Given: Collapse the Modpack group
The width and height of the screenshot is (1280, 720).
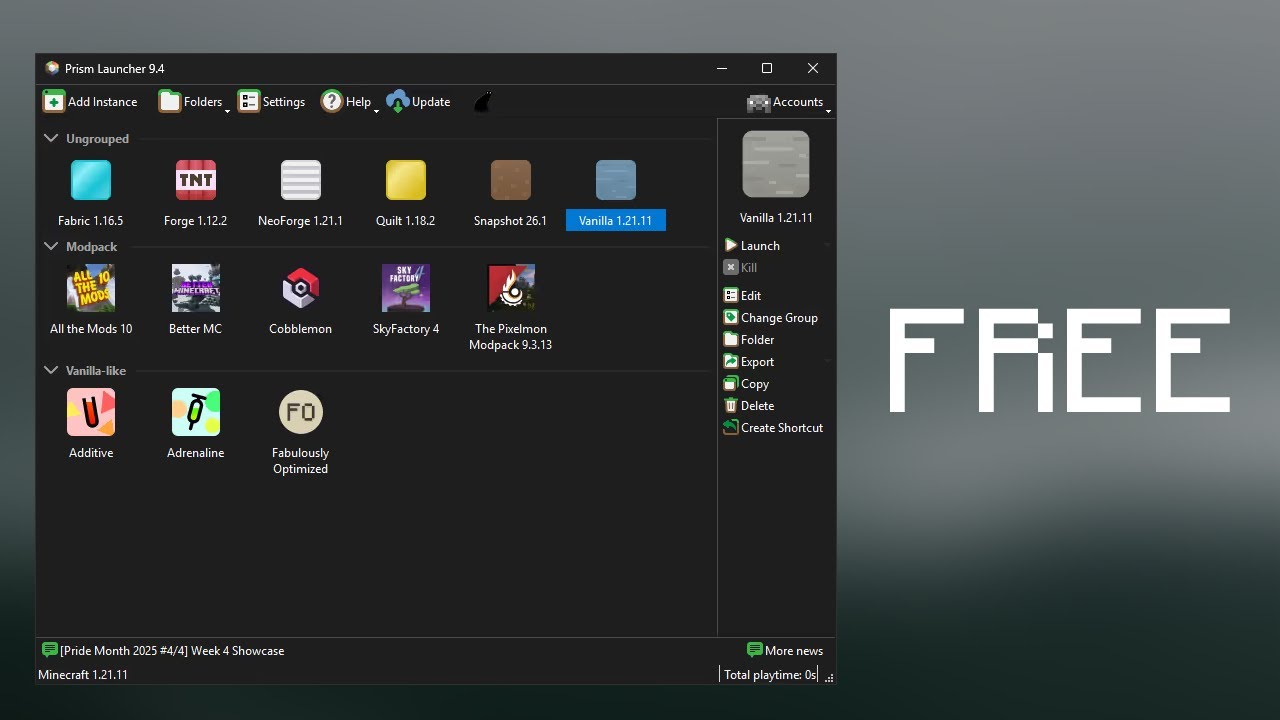Looking at the screenshot, I should point(51,246).
